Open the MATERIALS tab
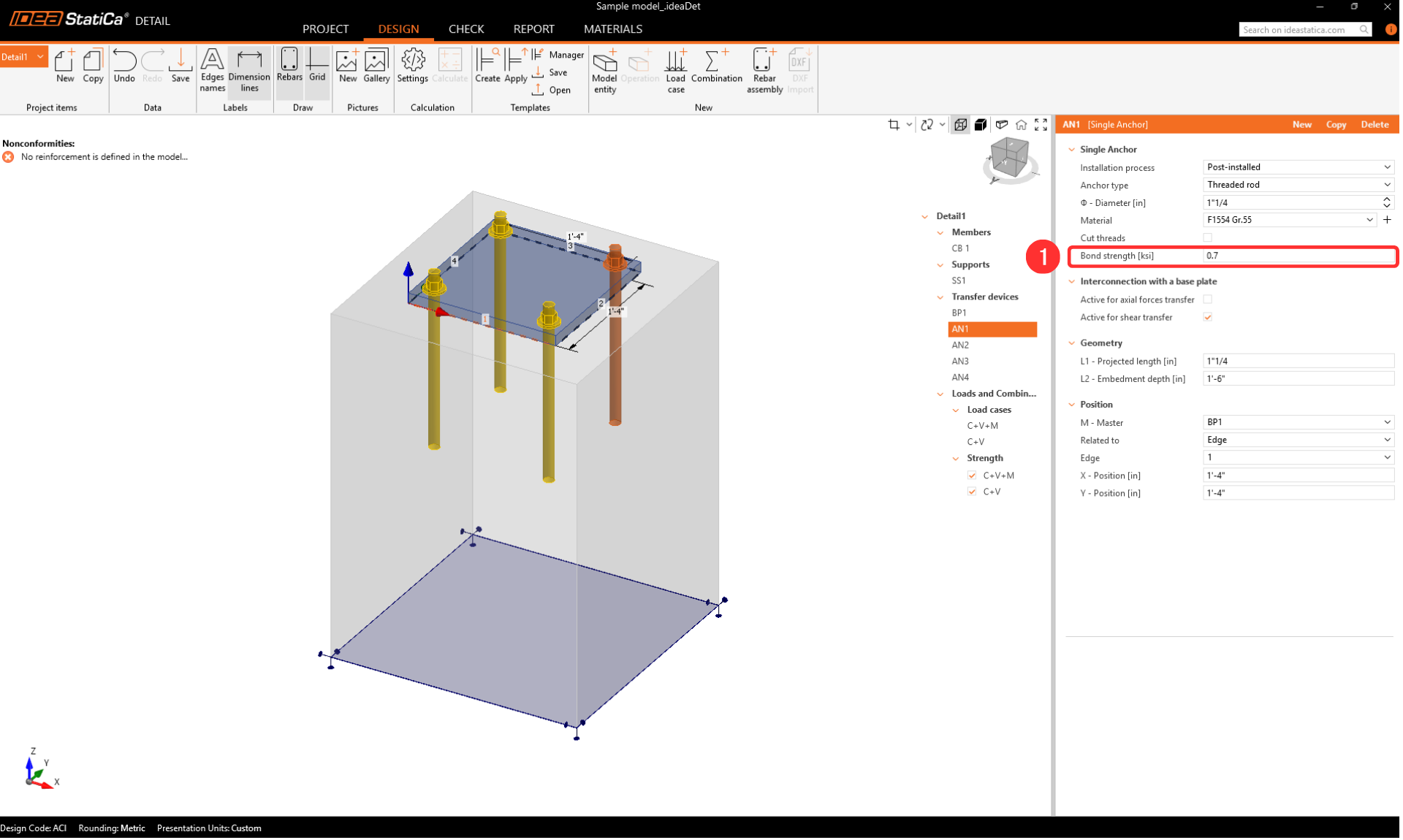Viewport: 1403px width, 840px height. click(612, 29)
